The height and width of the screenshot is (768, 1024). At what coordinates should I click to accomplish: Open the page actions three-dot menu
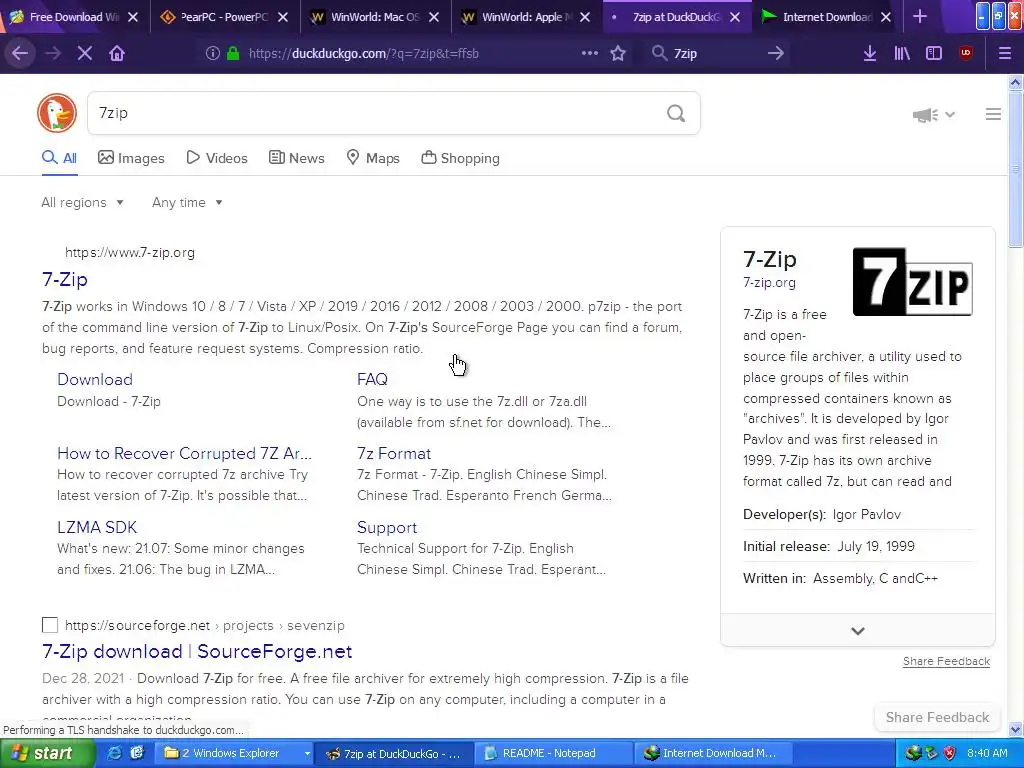(590, 53)
